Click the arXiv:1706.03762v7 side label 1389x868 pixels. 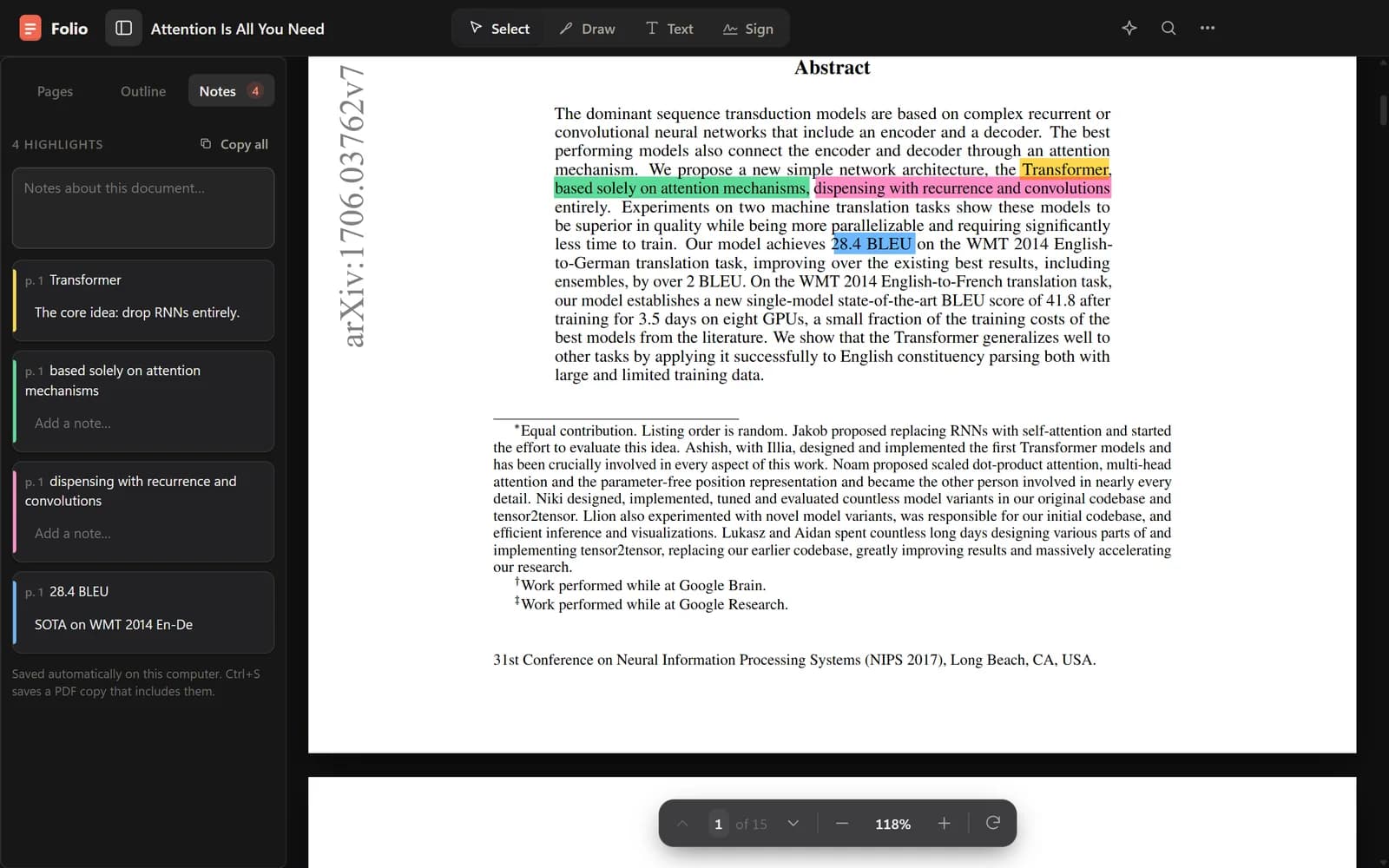(x=352, y=206)
